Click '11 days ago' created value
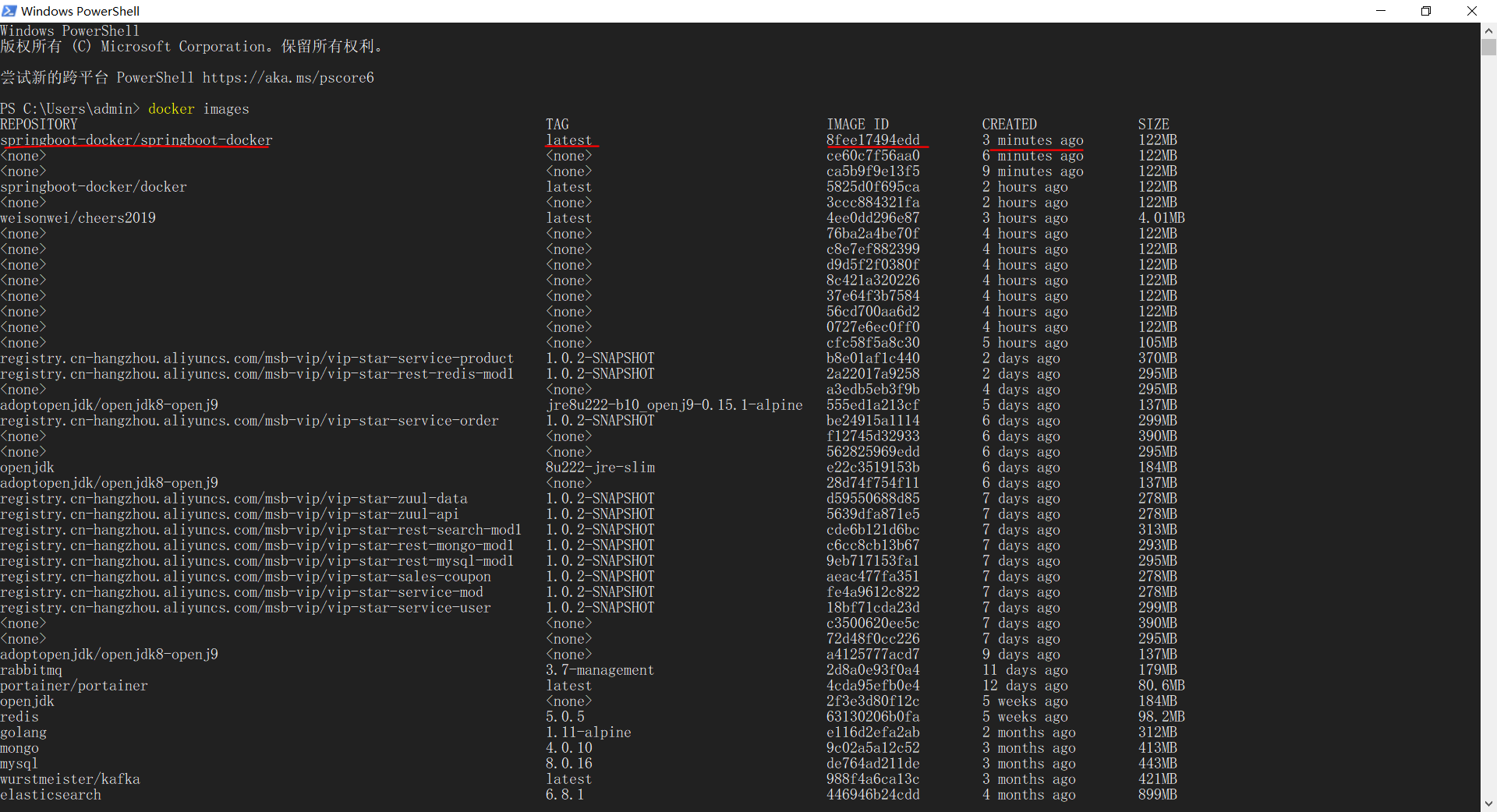 tap(1025, 670)
